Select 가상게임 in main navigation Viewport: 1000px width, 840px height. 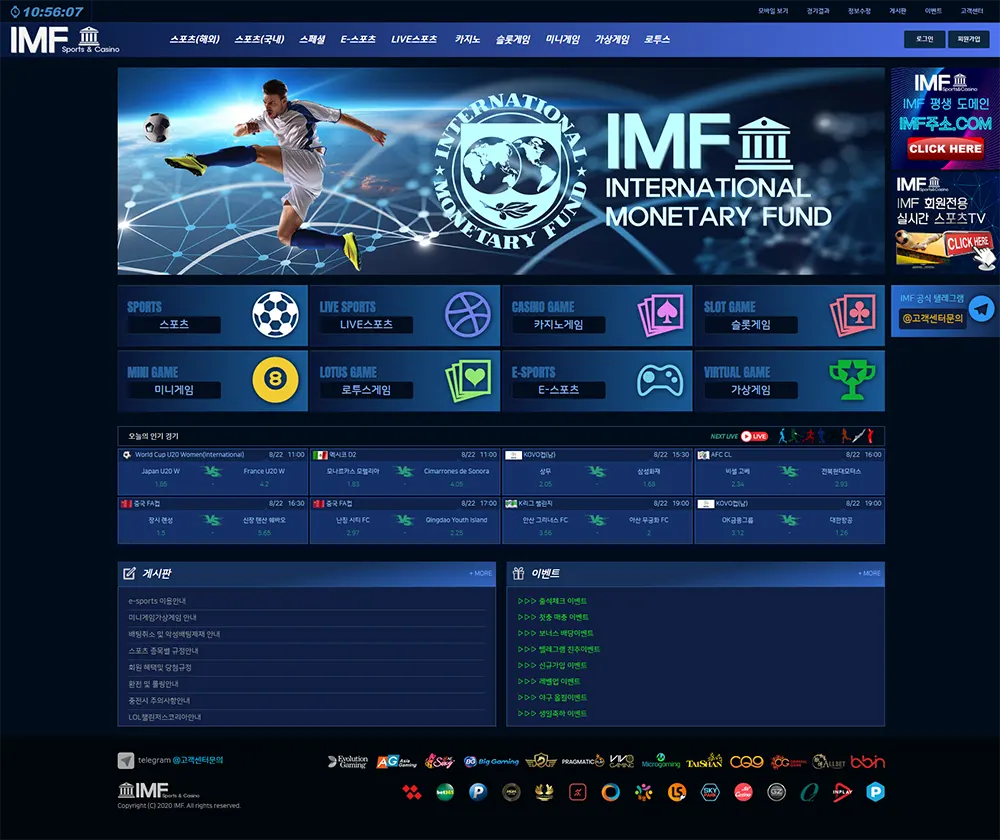tap(612, 40)
